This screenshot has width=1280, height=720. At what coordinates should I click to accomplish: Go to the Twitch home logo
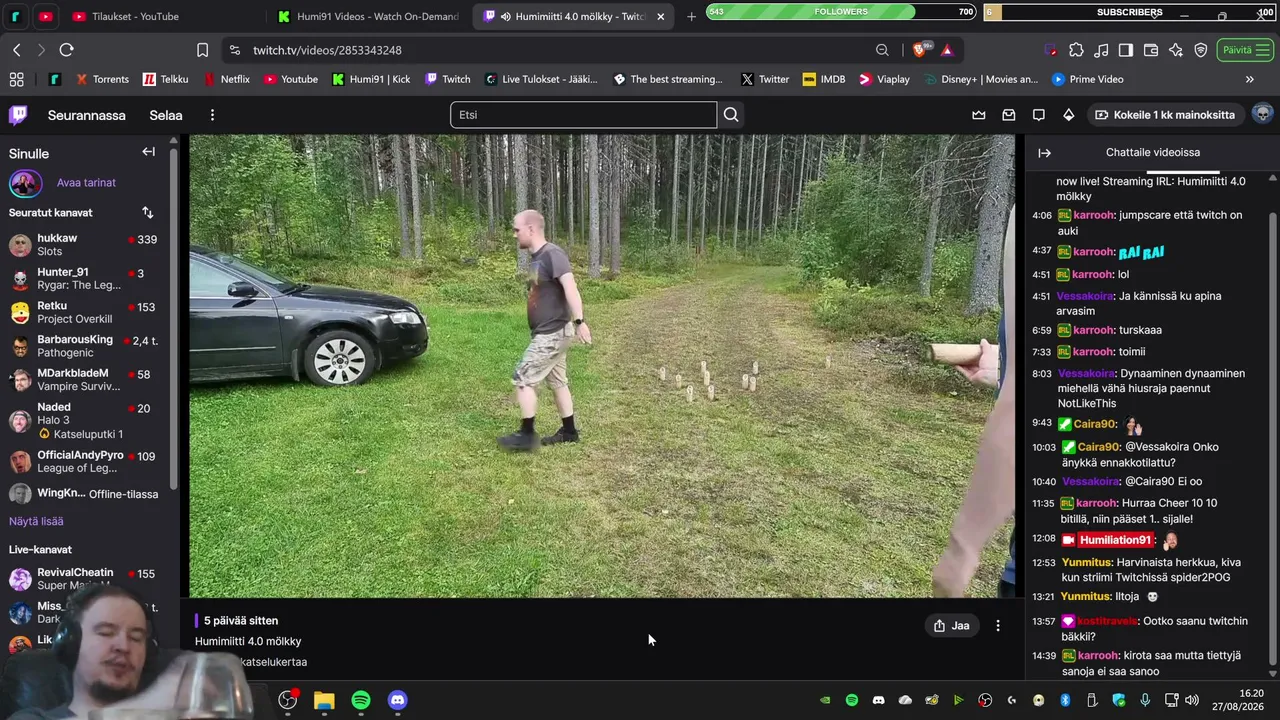coord(18,115)
